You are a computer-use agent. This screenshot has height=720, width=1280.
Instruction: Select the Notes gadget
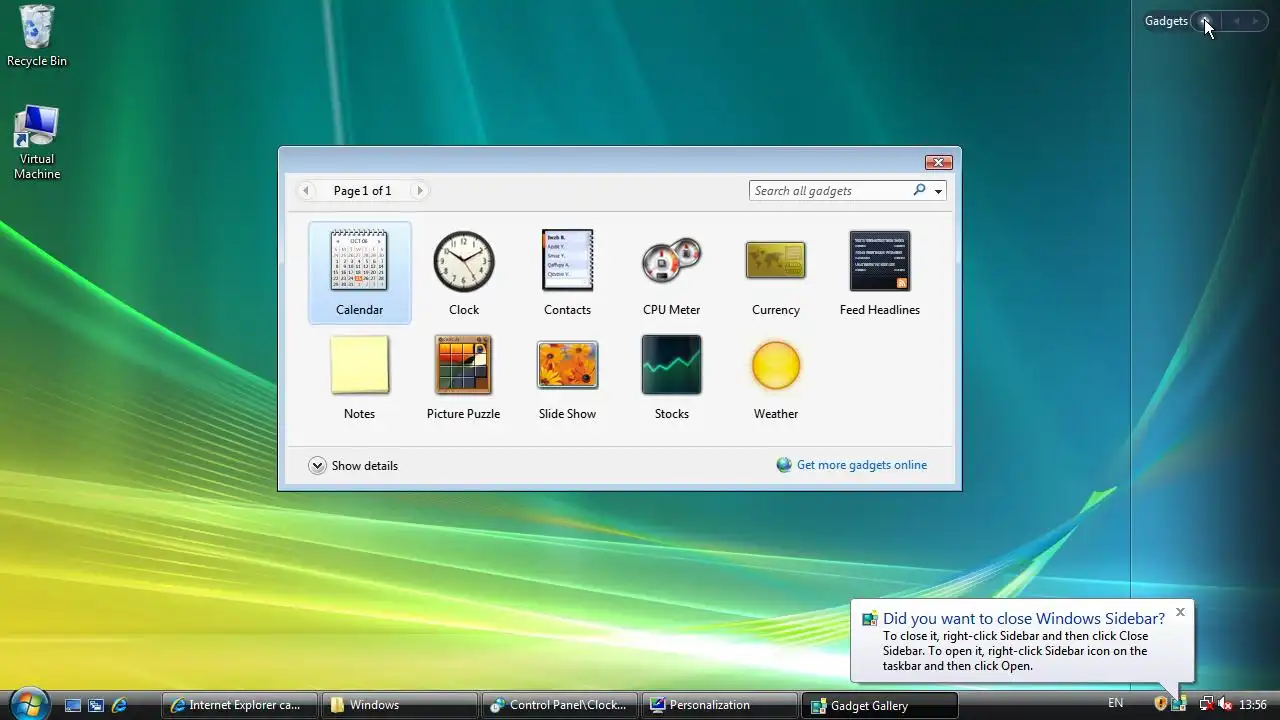[360, 377]
